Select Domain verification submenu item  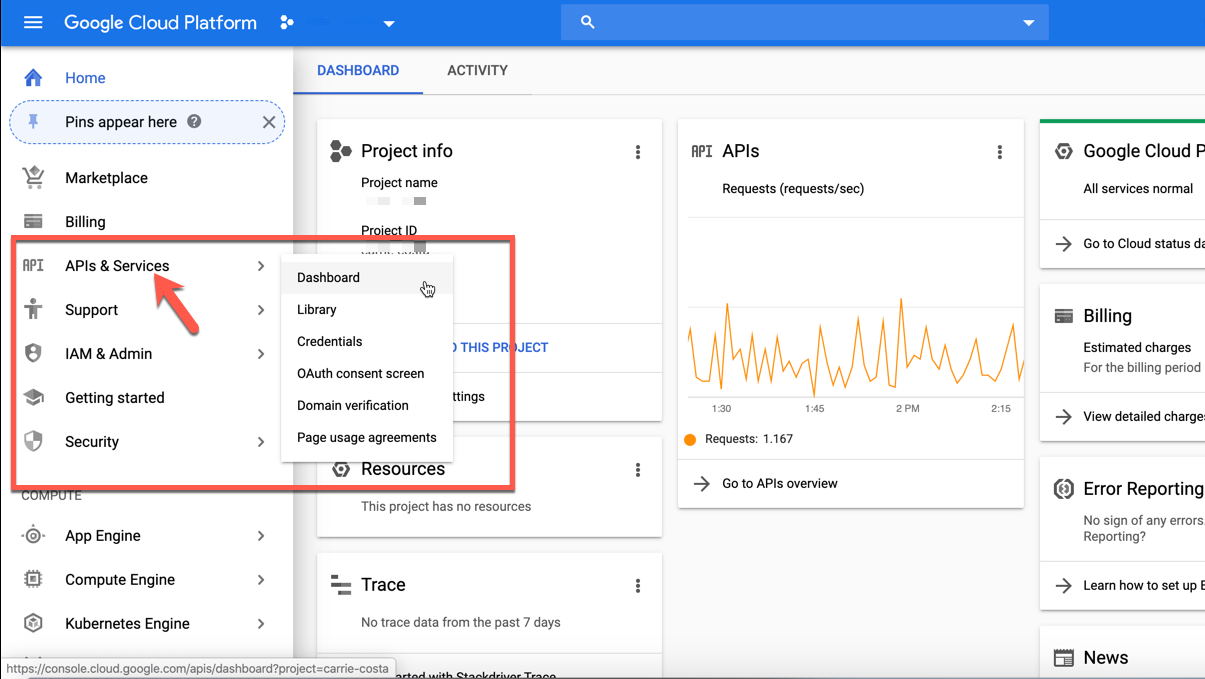point(367,406)
